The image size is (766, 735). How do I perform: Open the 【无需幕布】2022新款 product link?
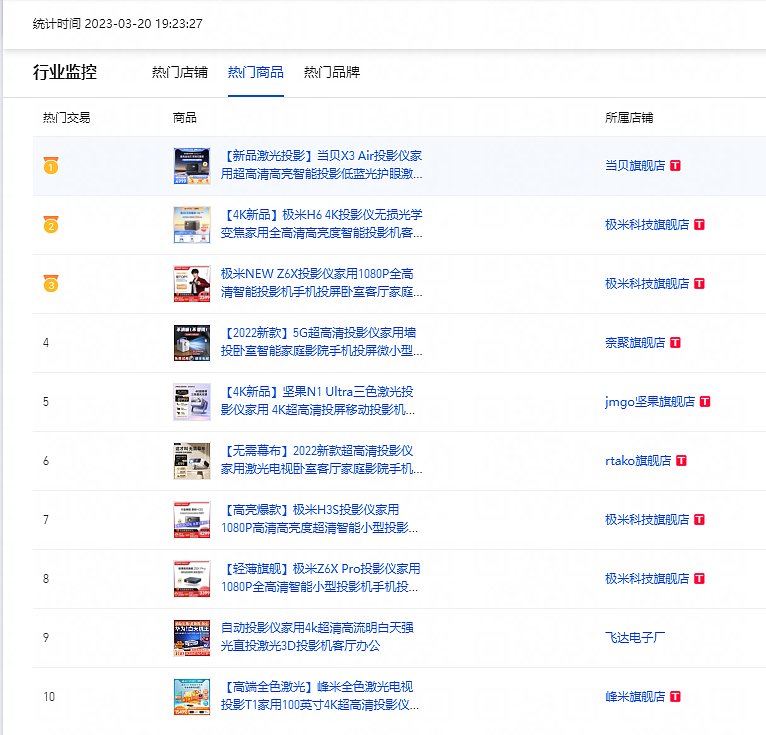click(321, 460)
